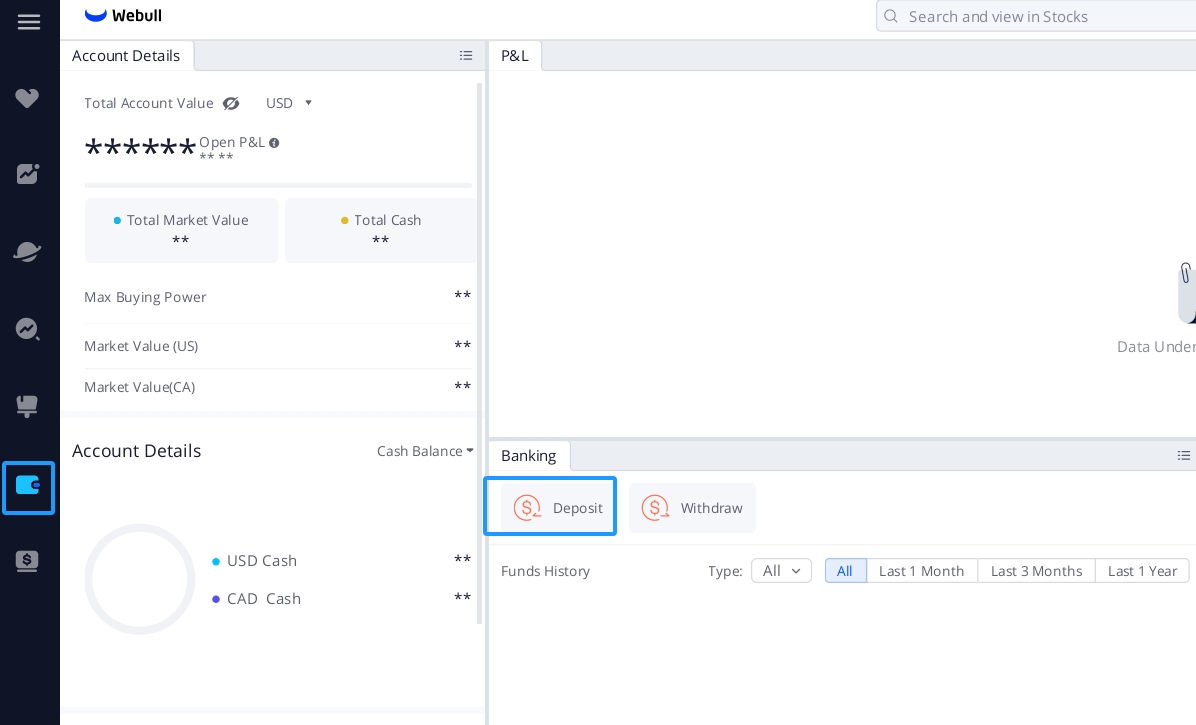Select the Banking tab
Image resolution: width=1196 pixels, height=725 pixels.
[528, 456]
